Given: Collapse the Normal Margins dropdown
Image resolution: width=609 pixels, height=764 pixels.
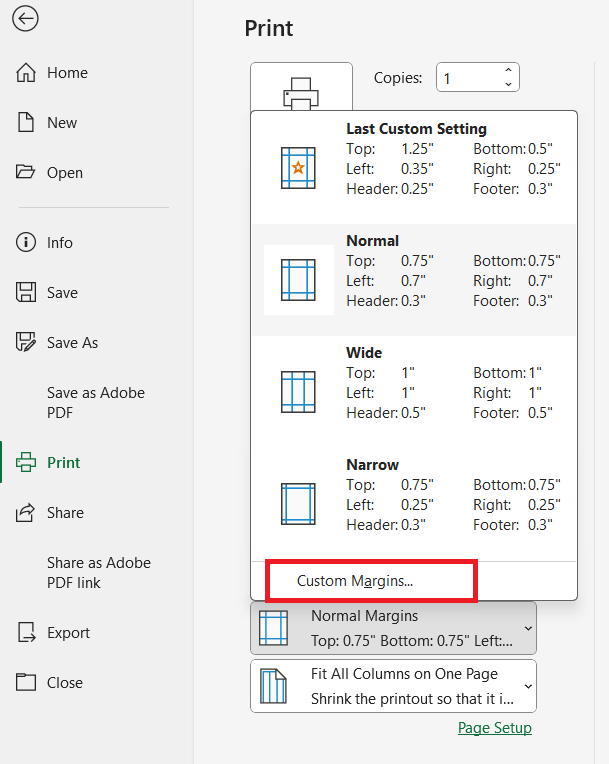Looking at the screenshot, I should 393,628.
